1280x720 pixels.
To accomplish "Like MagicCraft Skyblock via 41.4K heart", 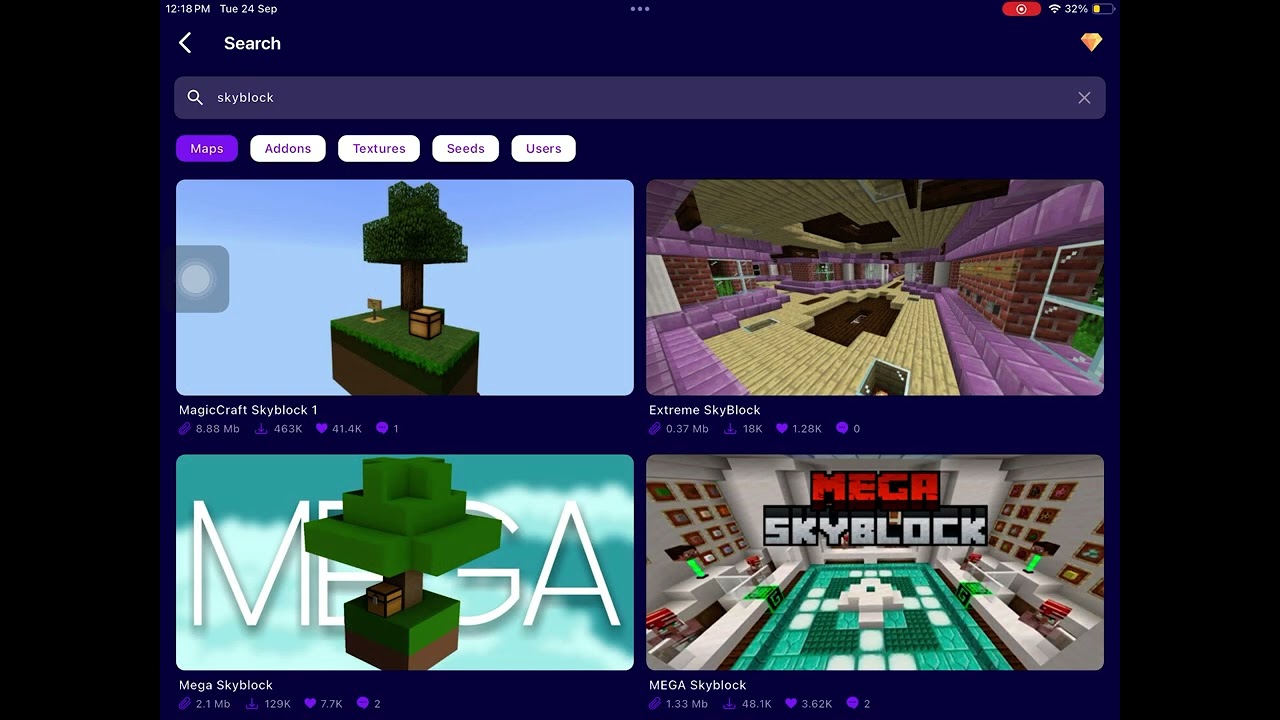I will [322, 428].
